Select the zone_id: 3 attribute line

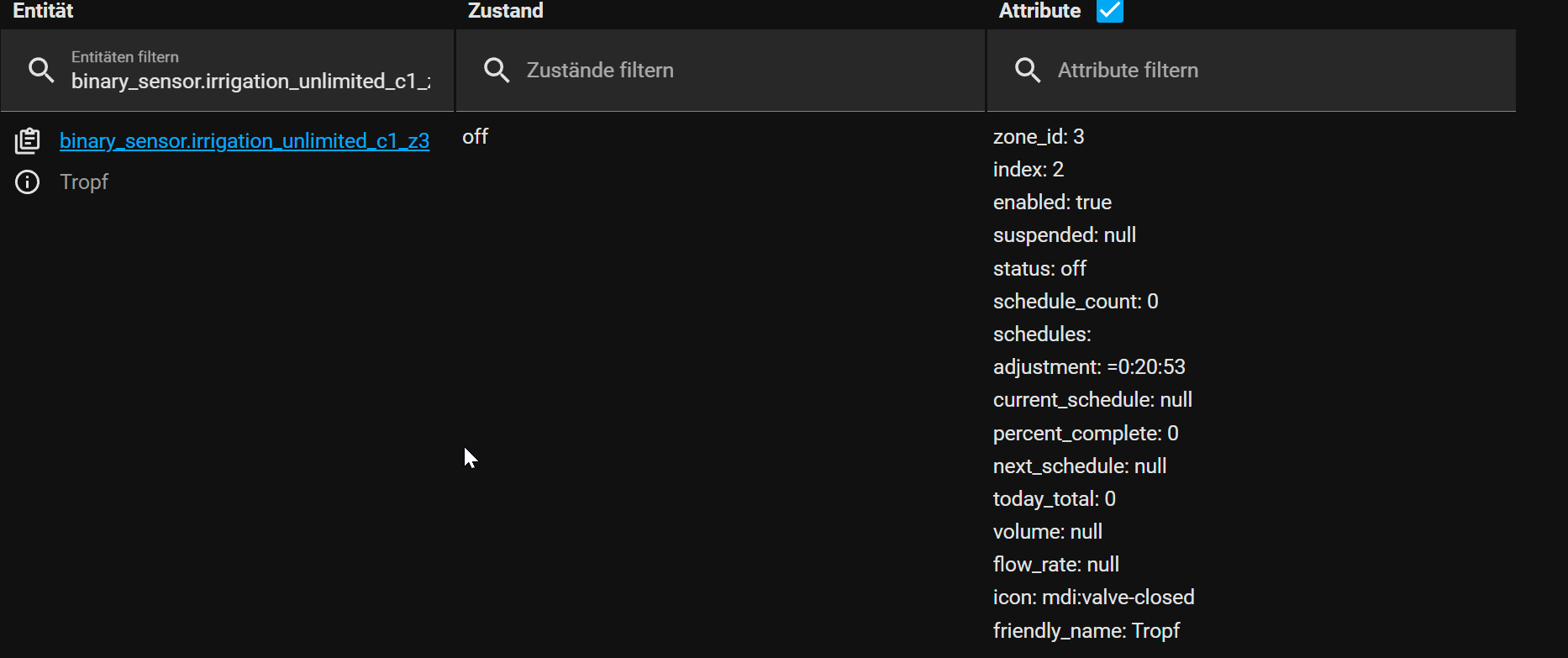coord(1039,137)
